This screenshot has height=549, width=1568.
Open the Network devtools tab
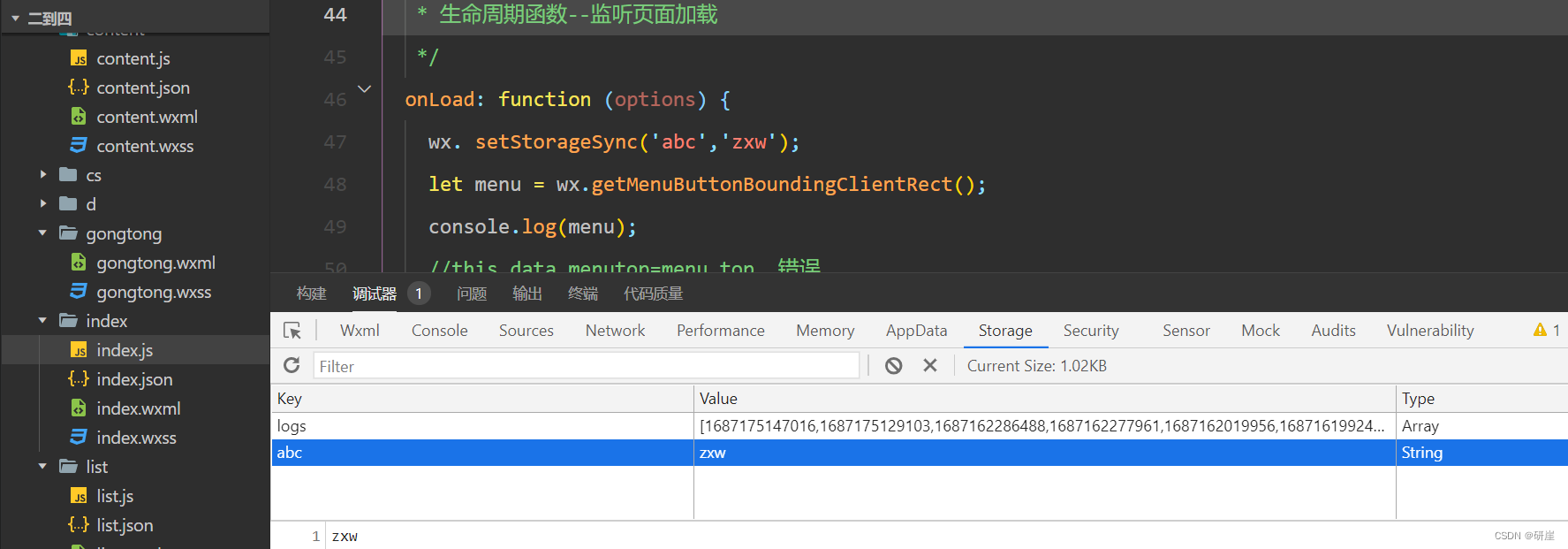click(x=615, y=331)
